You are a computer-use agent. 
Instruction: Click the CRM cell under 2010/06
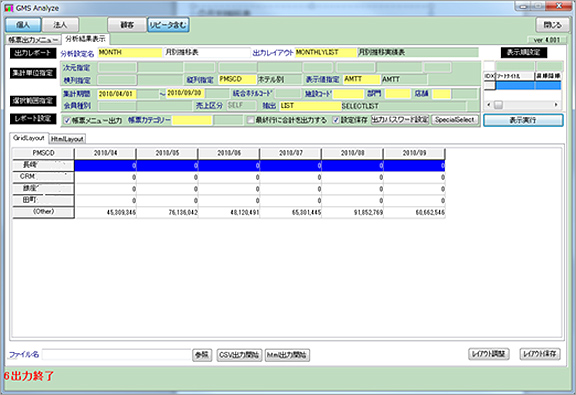click(229, 177)
